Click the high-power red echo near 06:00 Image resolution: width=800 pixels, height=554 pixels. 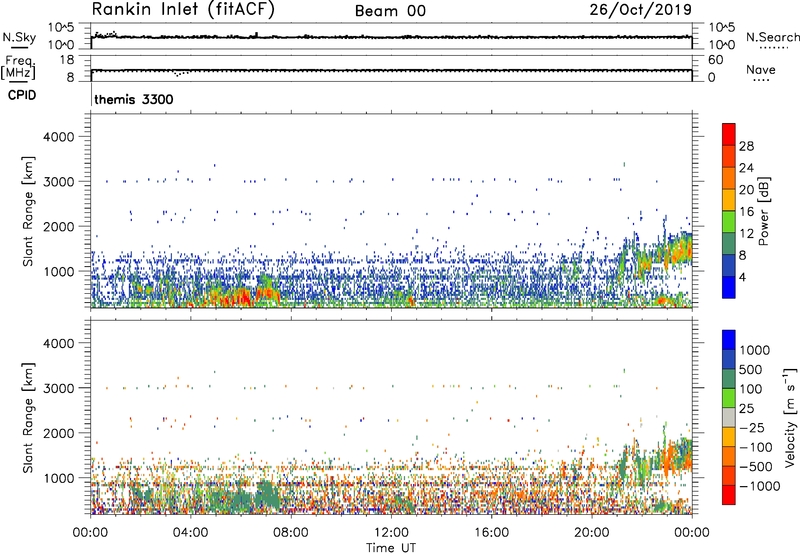click(240, 297)
